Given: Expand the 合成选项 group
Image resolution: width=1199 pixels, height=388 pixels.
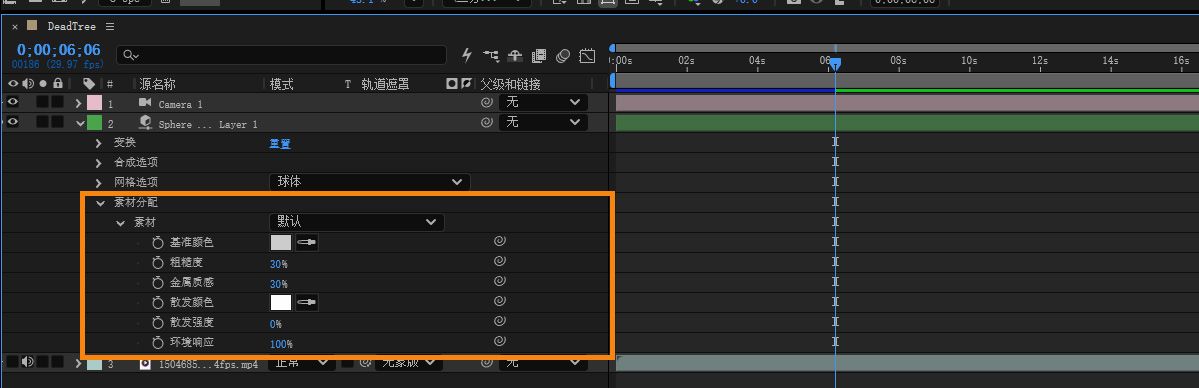Looking at the screenshot, I should click(99, 162).
